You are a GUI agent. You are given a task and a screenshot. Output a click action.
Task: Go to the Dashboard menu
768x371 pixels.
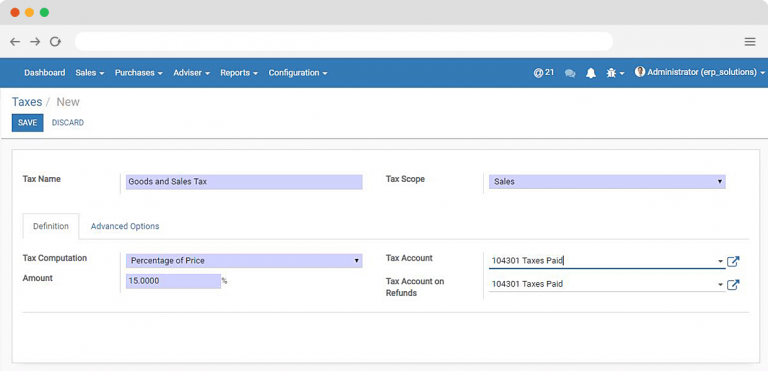pyautogui.click(x=45, y=73)
